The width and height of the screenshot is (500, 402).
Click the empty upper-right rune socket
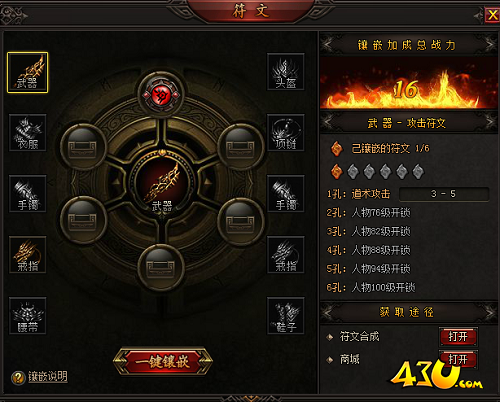pyautogui.click(x=241, y=147)
